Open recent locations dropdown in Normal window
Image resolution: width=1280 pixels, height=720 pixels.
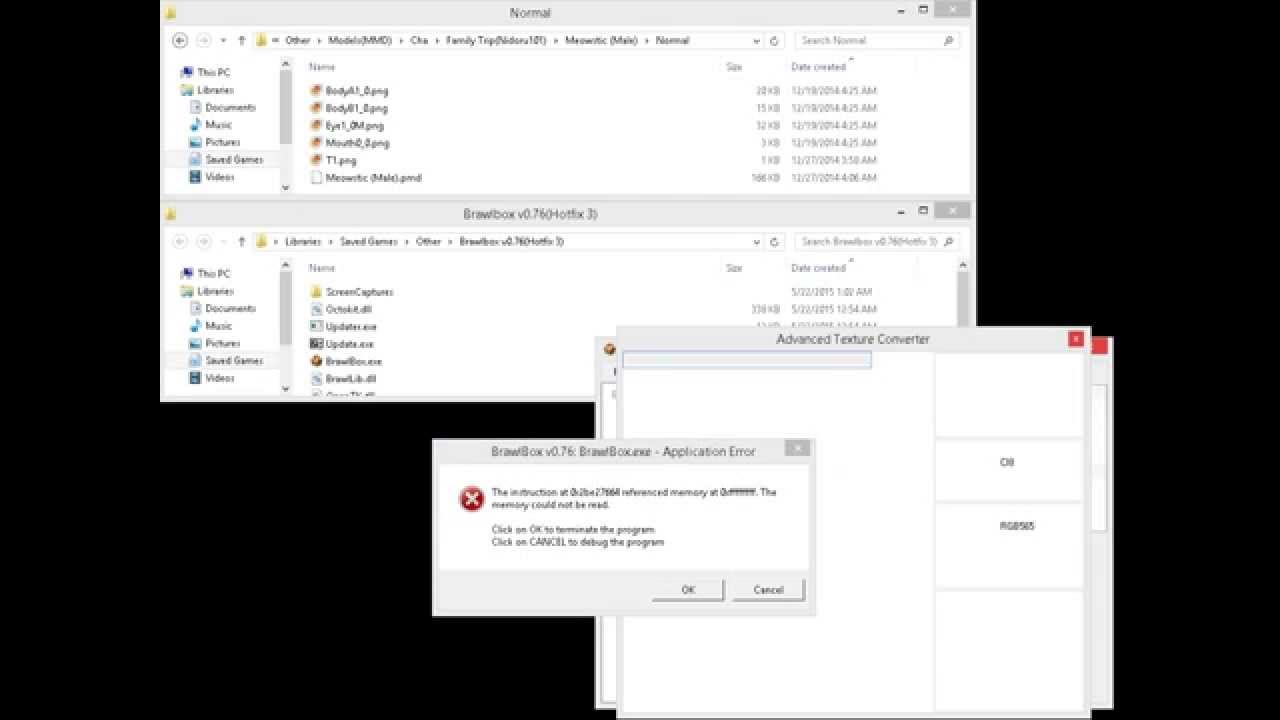coord(223,41)
